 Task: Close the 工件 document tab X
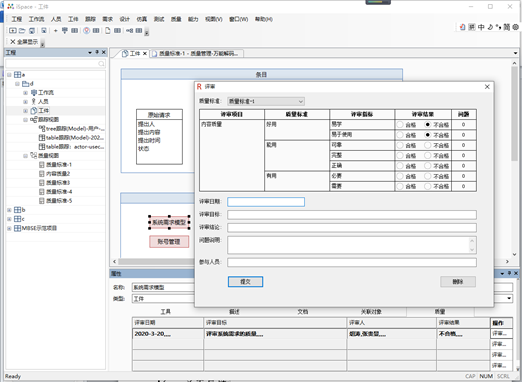(x=145, y=53)
